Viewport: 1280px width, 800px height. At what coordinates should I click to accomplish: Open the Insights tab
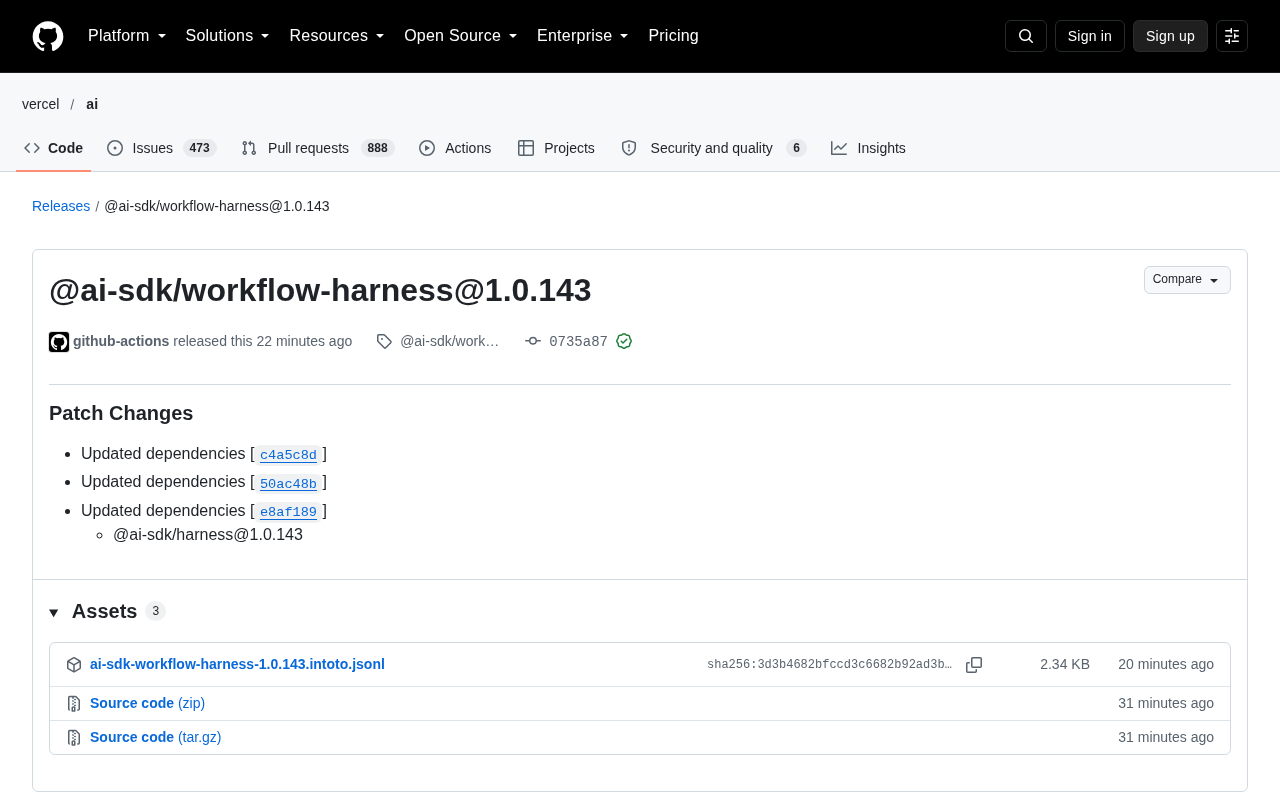click(868, 148)
